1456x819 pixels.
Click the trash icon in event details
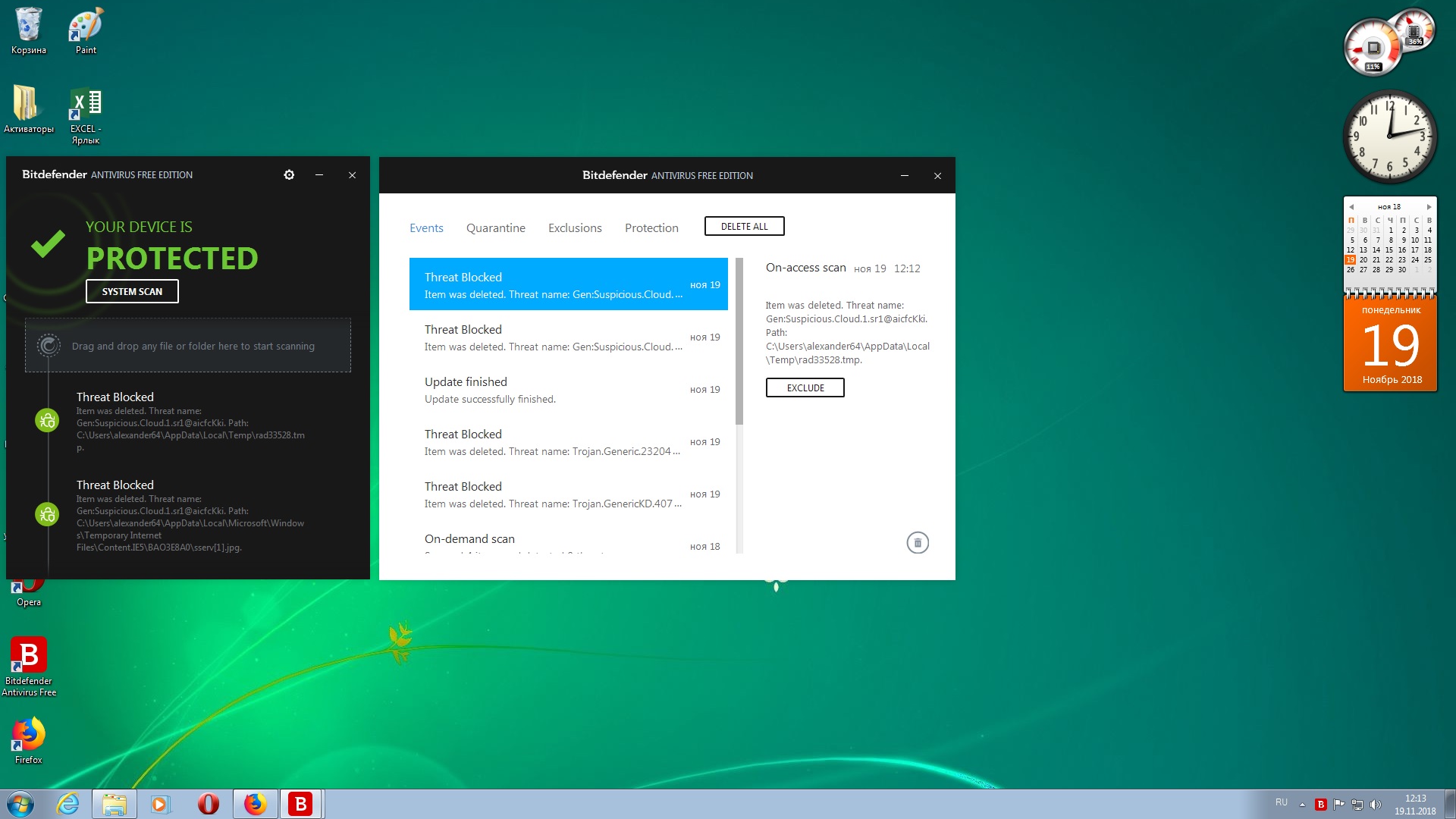pyautogui.click(x=918, y=543)
